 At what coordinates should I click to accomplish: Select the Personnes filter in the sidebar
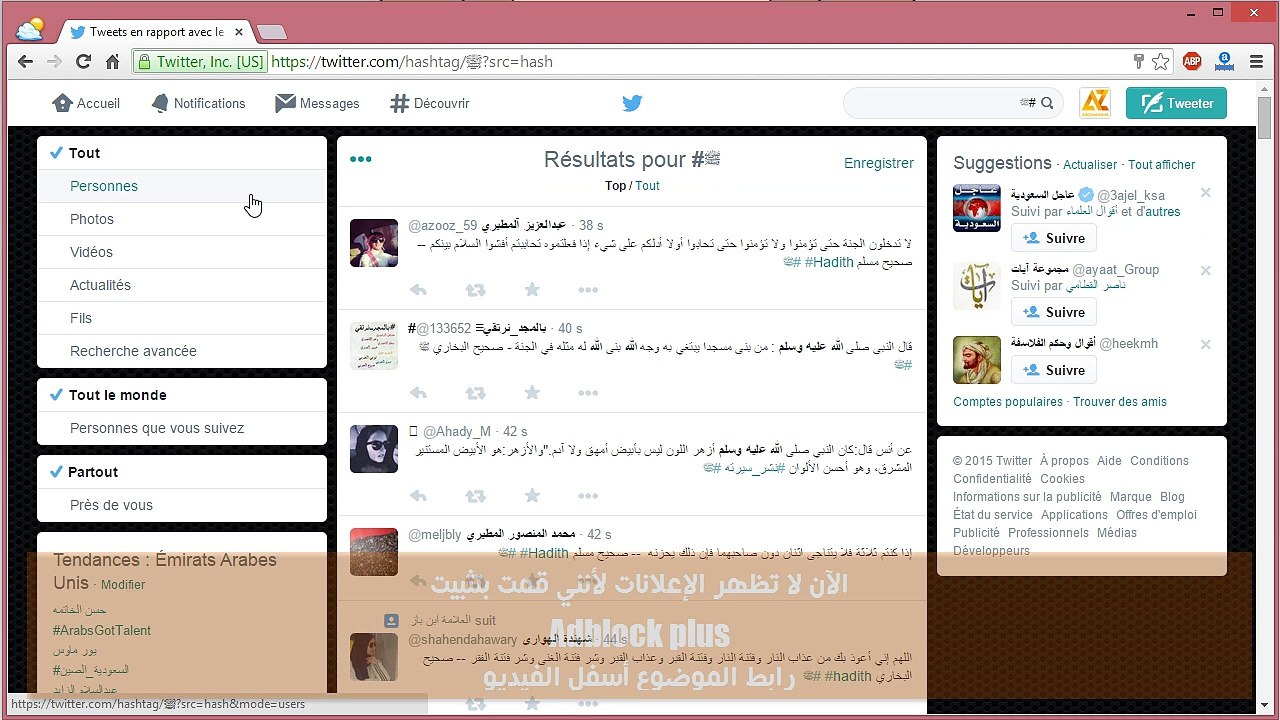(182, 186)
